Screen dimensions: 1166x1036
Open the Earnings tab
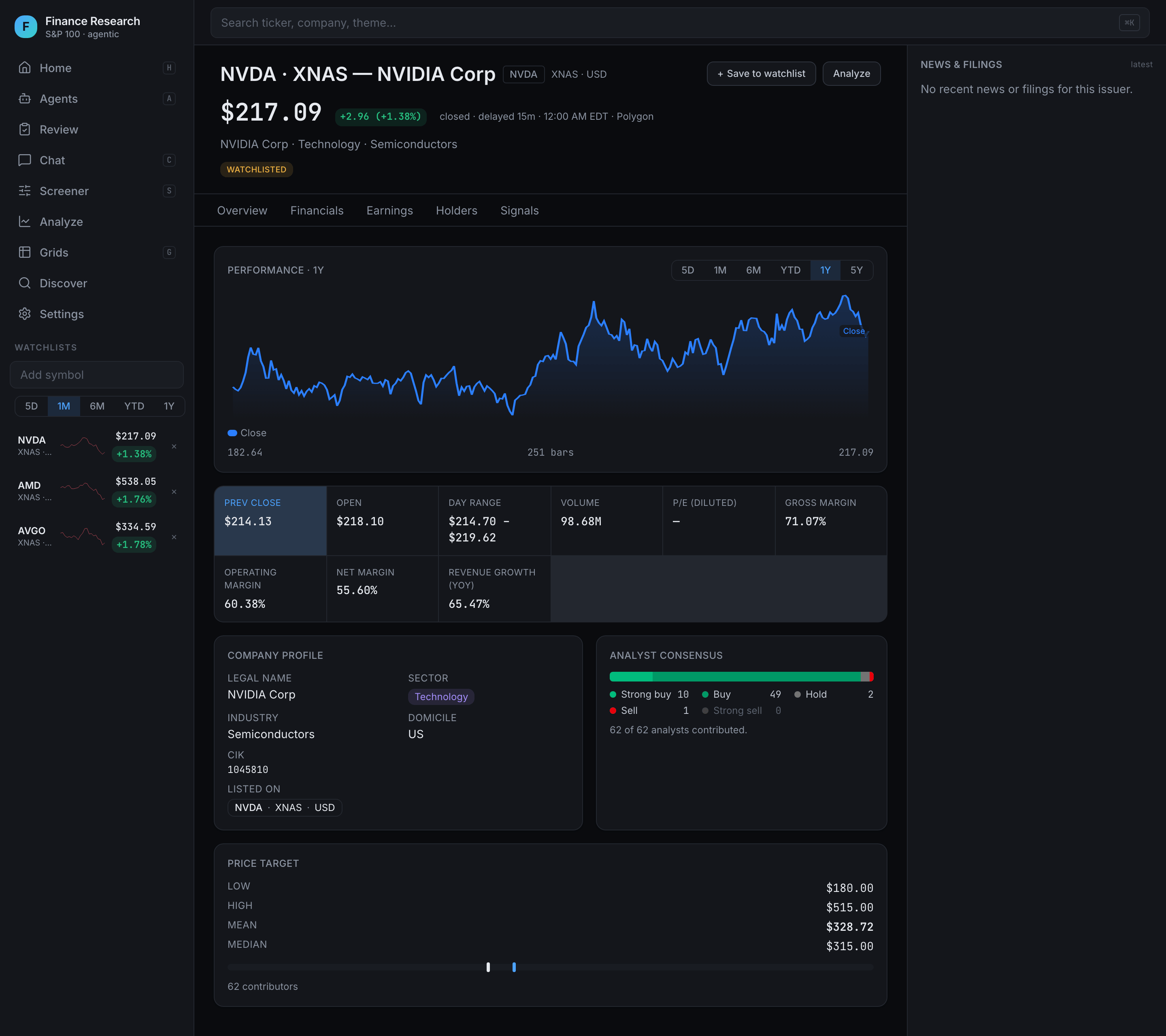coord(389,210)
